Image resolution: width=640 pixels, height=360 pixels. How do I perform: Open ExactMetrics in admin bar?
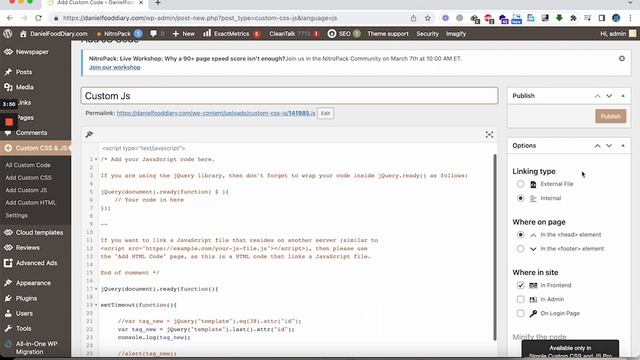click(x=231, y=34)
